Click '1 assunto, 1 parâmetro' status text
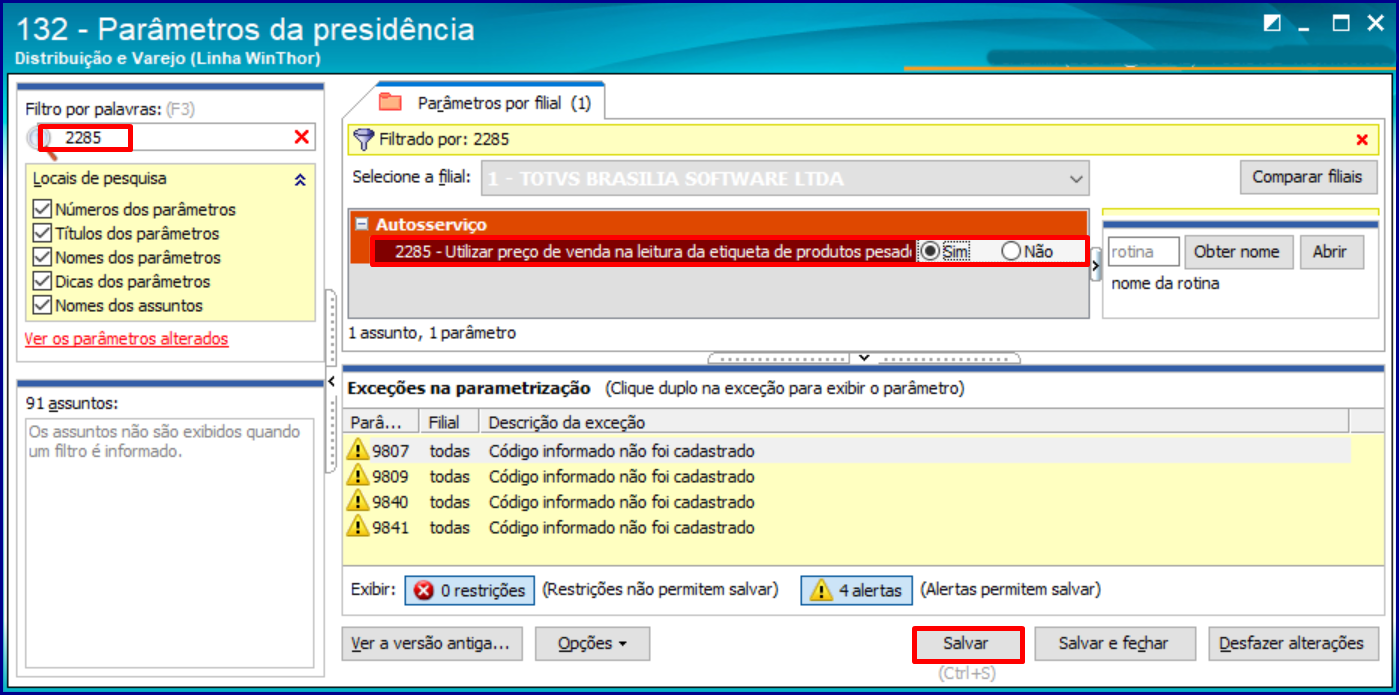 [x=432, y=333]
